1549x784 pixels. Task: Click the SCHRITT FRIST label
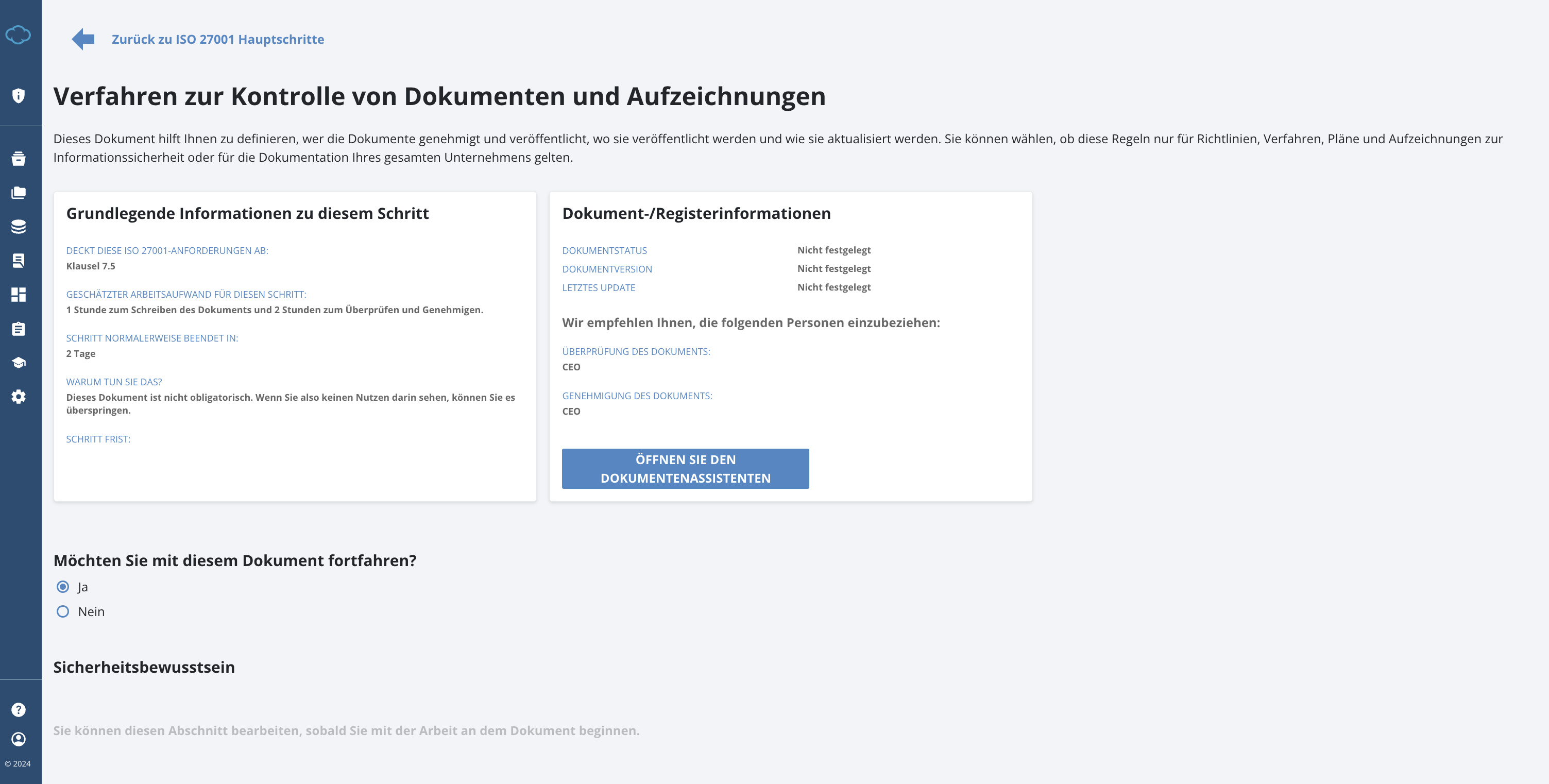coord(98,439)
